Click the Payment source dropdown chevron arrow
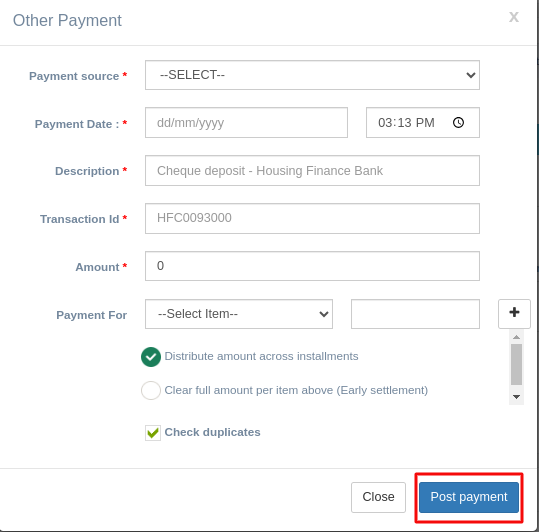Image resolution: width=539 pixels, height=532 pixels. (471, 75)
